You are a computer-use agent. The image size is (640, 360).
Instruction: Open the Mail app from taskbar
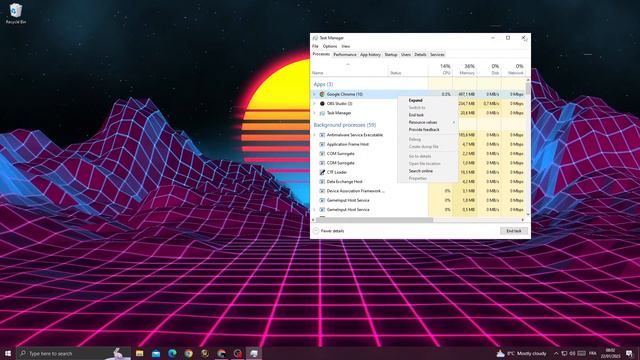156,353
